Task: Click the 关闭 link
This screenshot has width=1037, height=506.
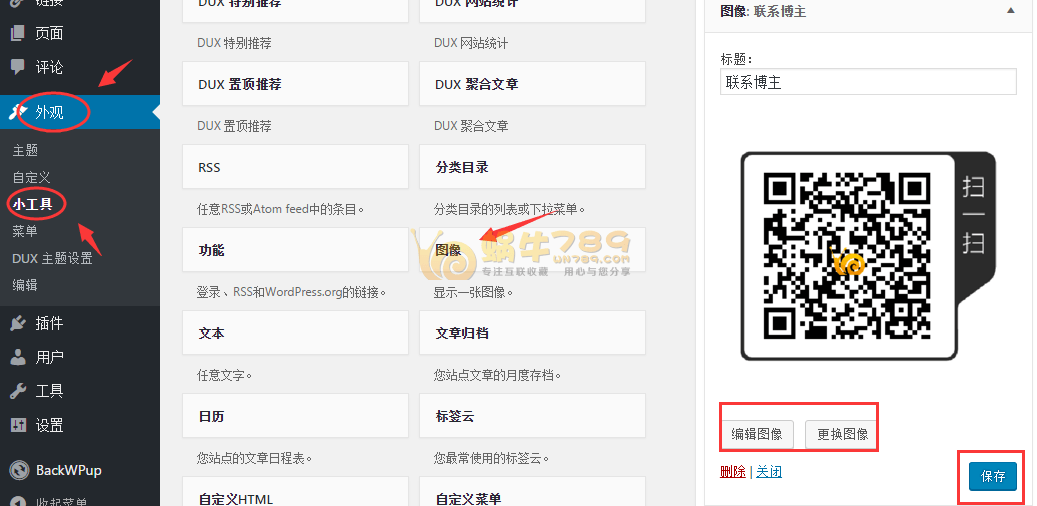Action: pyautogui.click(x=768, y=472)
